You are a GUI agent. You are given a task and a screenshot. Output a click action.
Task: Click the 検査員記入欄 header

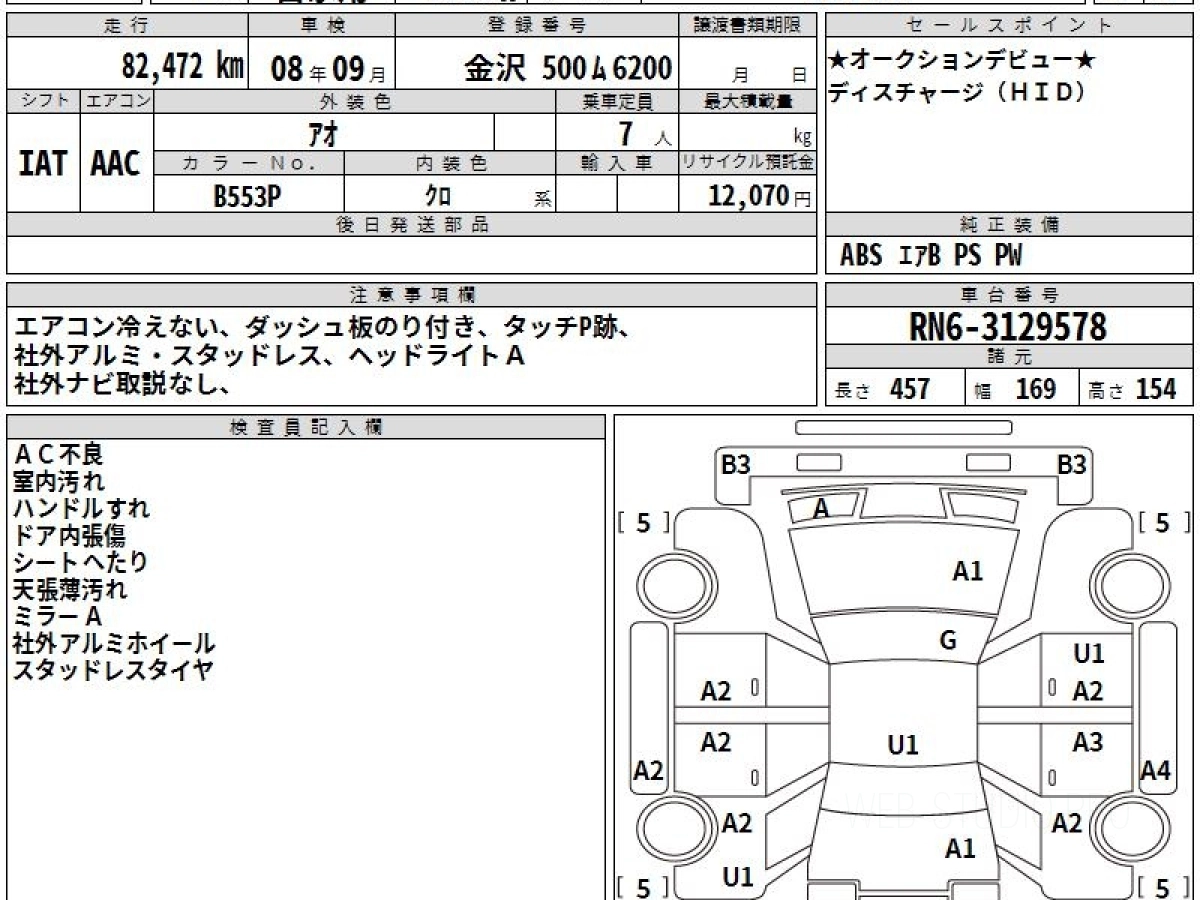306,427
